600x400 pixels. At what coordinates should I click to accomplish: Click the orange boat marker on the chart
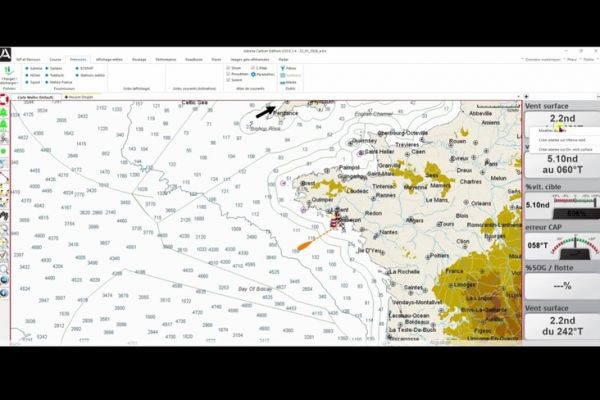(x=304, y=244)
